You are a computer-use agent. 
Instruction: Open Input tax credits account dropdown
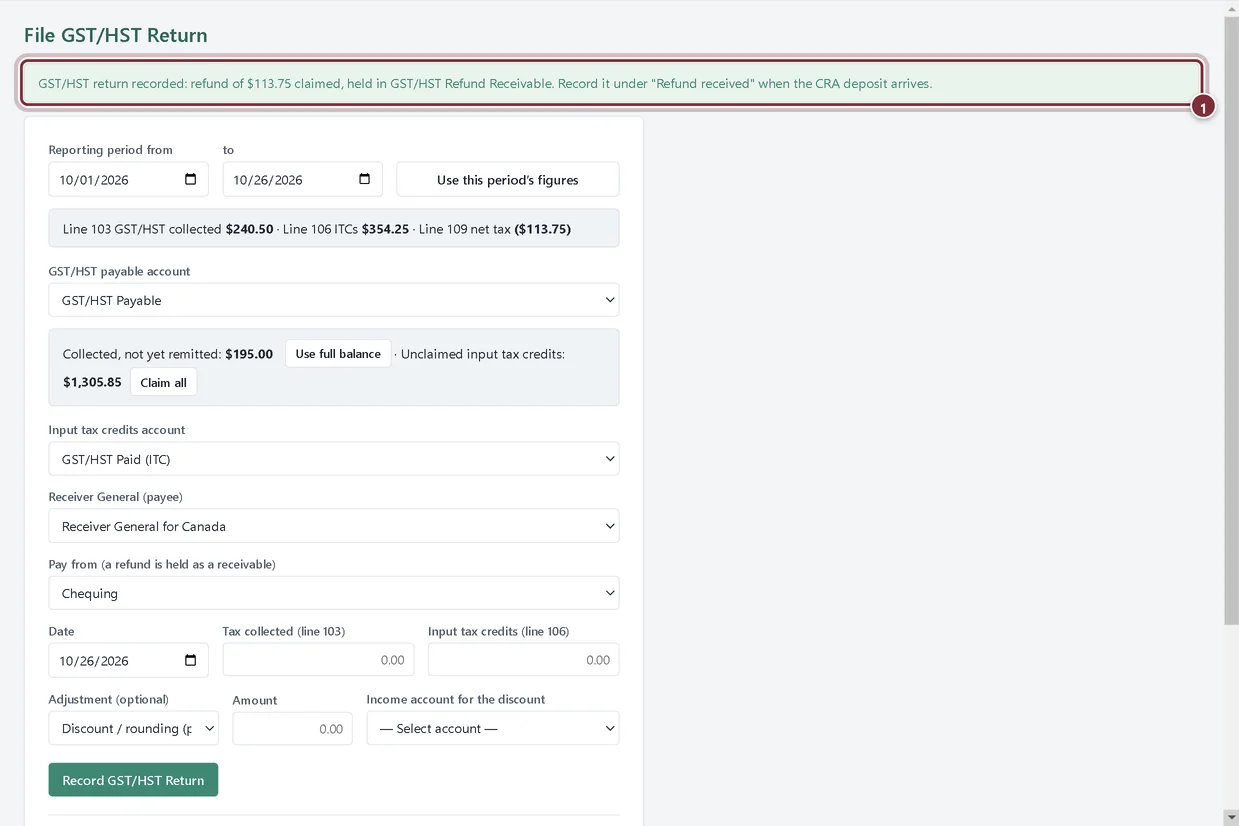click(x=334, y=459)
